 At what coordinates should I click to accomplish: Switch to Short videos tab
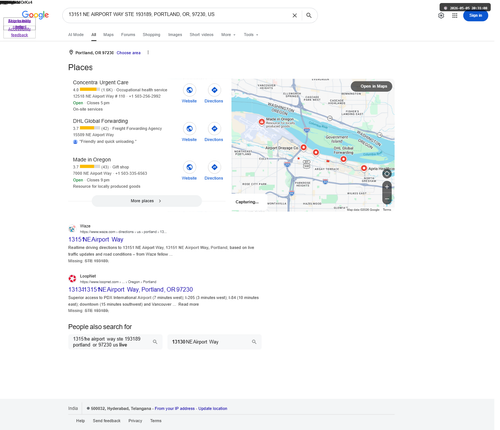pos(202,35)
